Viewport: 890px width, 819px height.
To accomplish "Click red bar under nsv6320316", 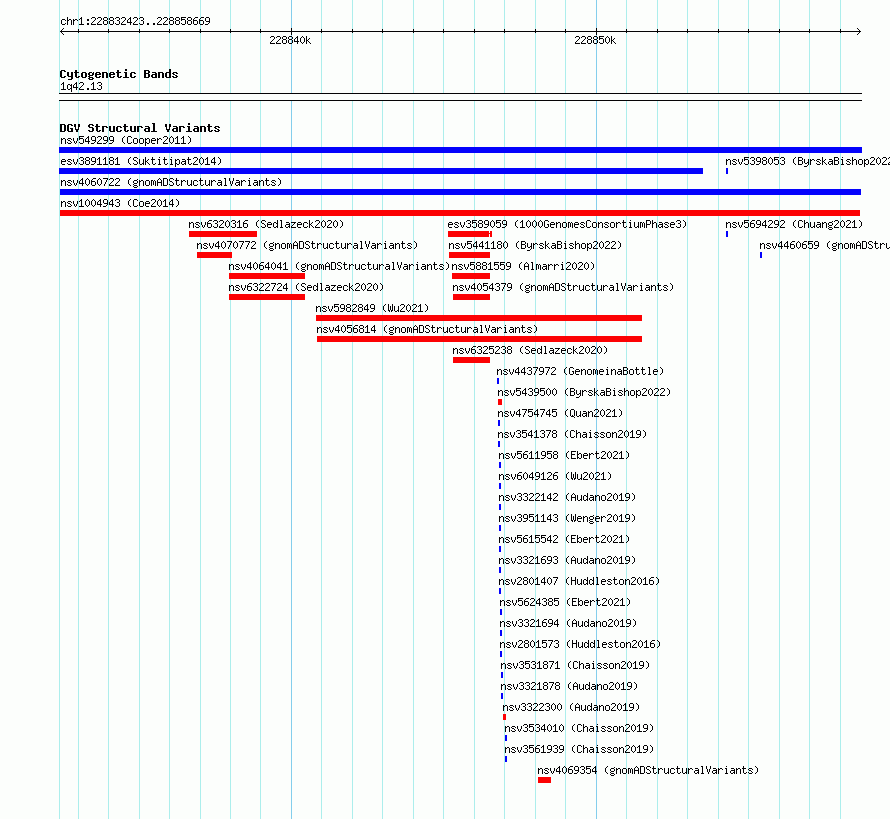I will [x=223, y=234].
